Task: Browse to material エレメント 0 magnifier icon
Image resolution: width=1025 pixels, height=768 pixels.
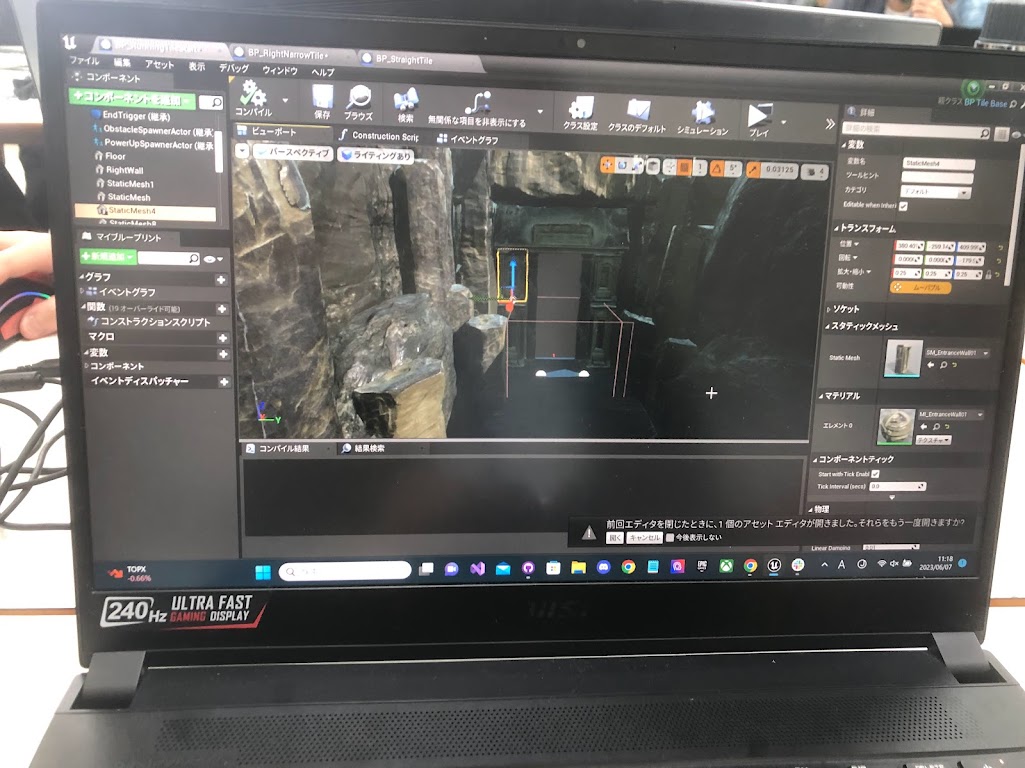Action: (937, 427)
